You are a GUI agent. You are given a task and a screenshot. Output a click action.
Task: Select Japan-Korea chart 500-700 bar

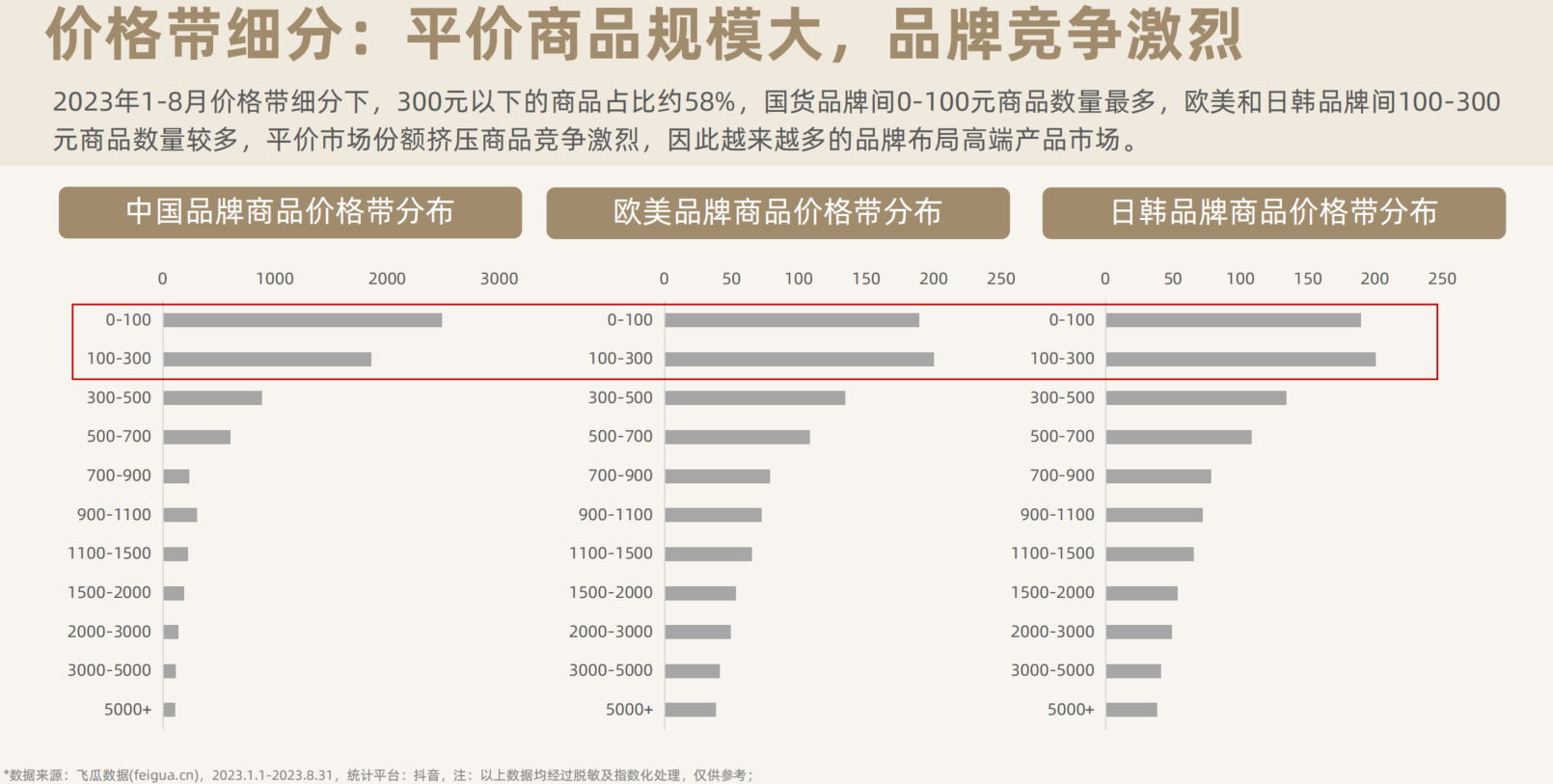(1179, 437)
